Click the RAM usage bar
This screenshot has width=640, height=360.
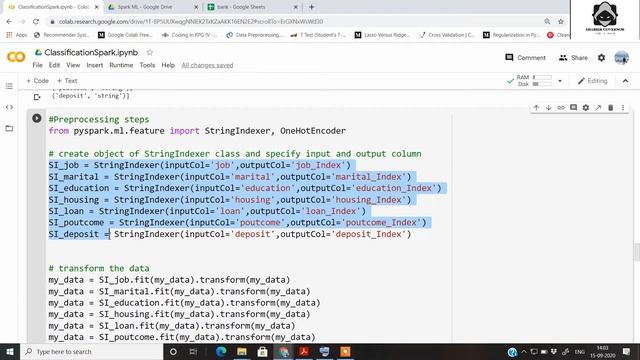coord(542,77)
